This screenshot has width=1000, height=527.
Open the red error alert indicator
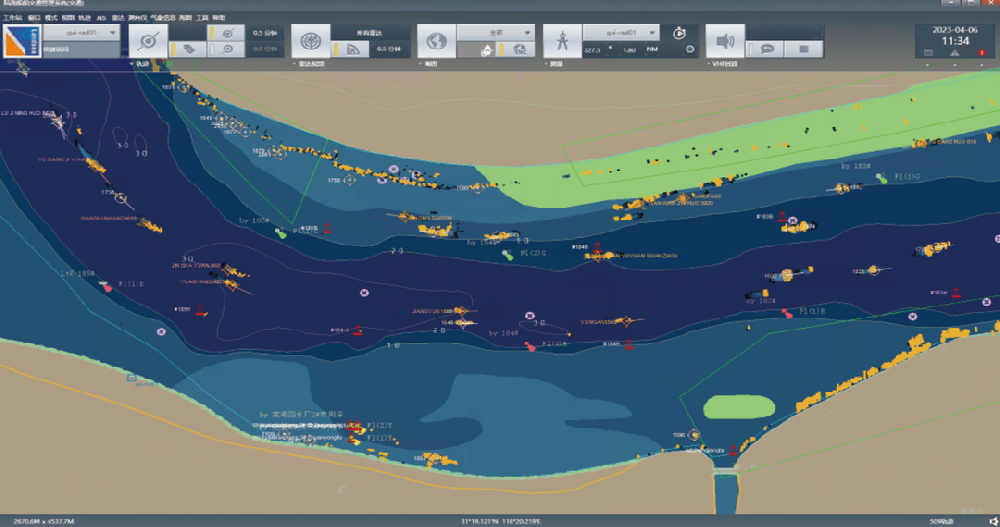coord(981,52)
